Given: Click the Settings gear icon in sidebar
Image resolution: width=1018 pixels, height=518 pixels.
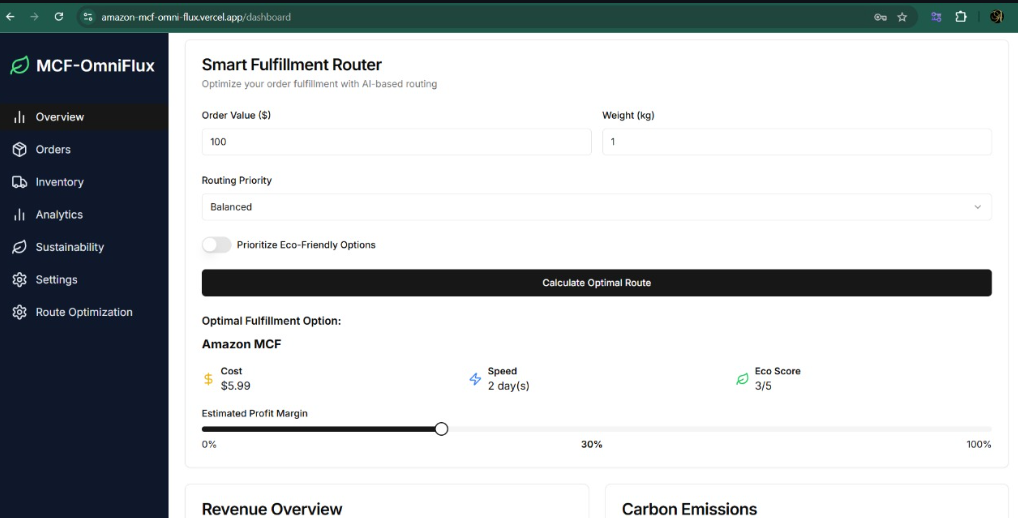Looking at the screenshot, I should click(19, 280).
